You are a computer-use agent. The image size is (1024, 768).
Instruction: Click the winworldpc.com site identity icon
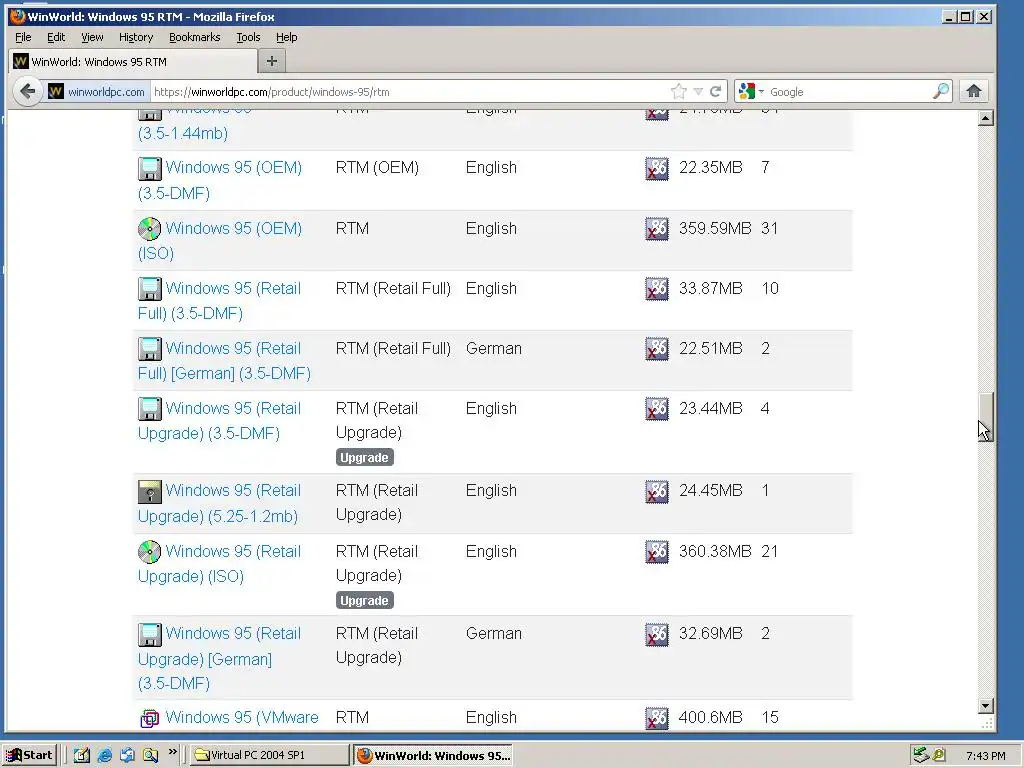click(x=56, y=91)
